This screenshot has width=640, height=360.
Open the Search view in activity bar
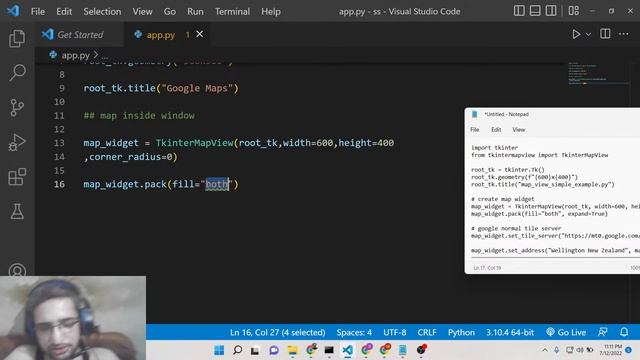coord(17,73)
